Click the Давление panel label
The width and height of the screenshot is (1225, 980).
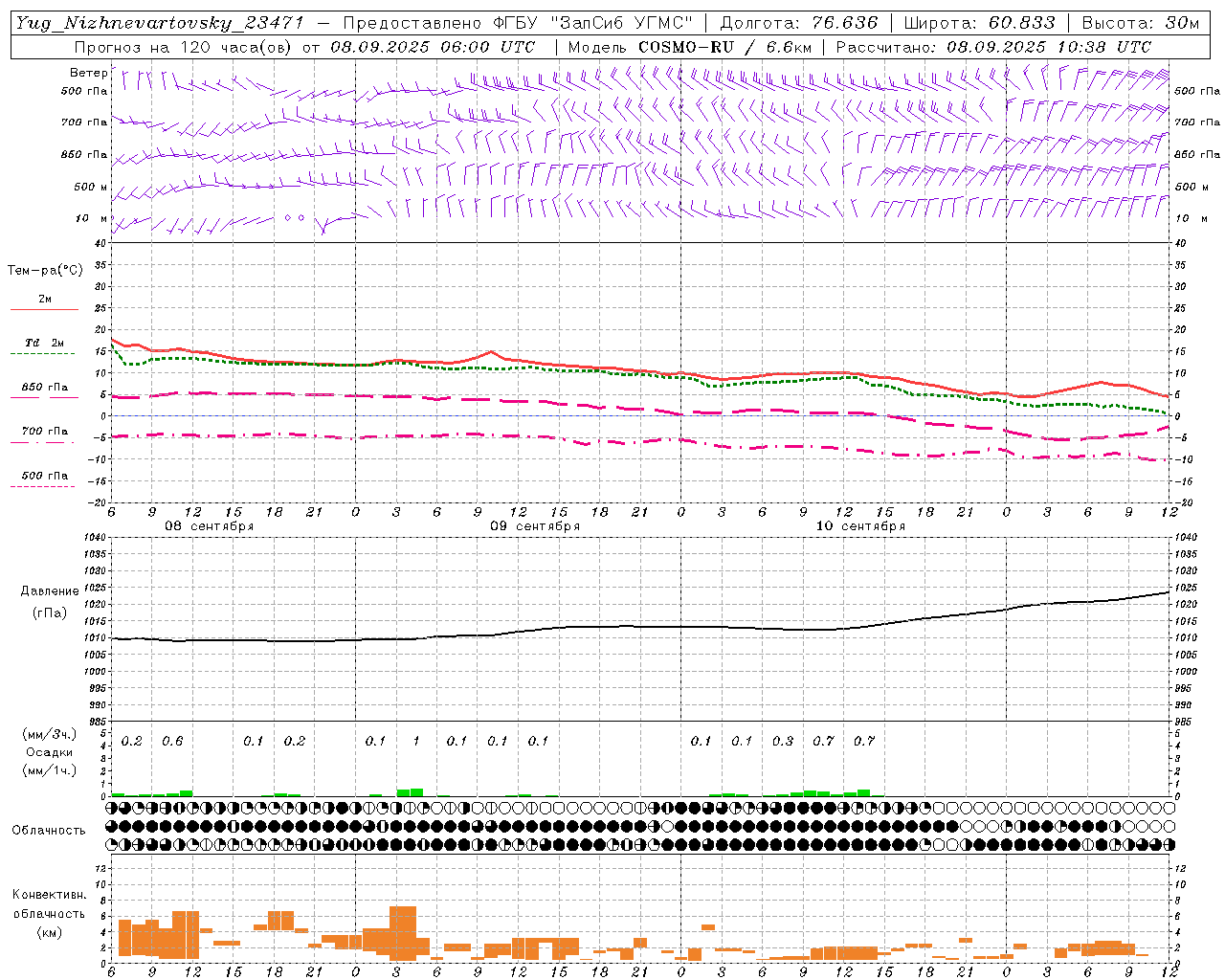pos(50,591)
